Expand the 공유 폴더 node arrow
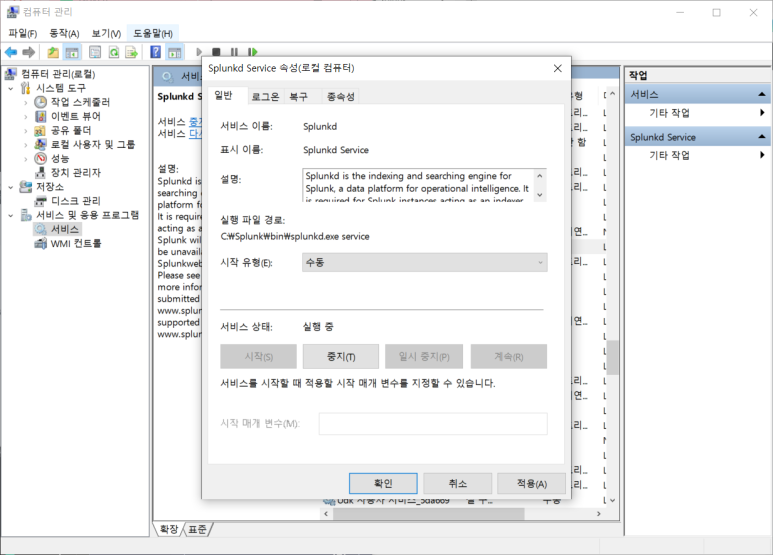This screenshot has width=773, height=555. (x=26, y=131)
